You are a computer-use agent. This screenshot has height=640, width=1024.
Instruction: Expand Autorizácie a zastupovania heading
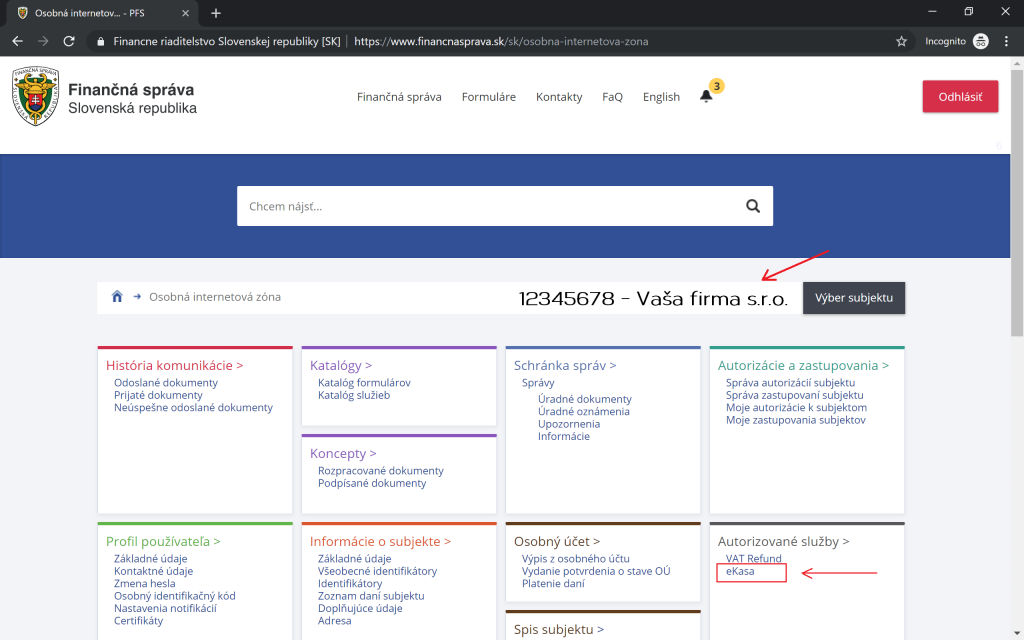[803, 366]
